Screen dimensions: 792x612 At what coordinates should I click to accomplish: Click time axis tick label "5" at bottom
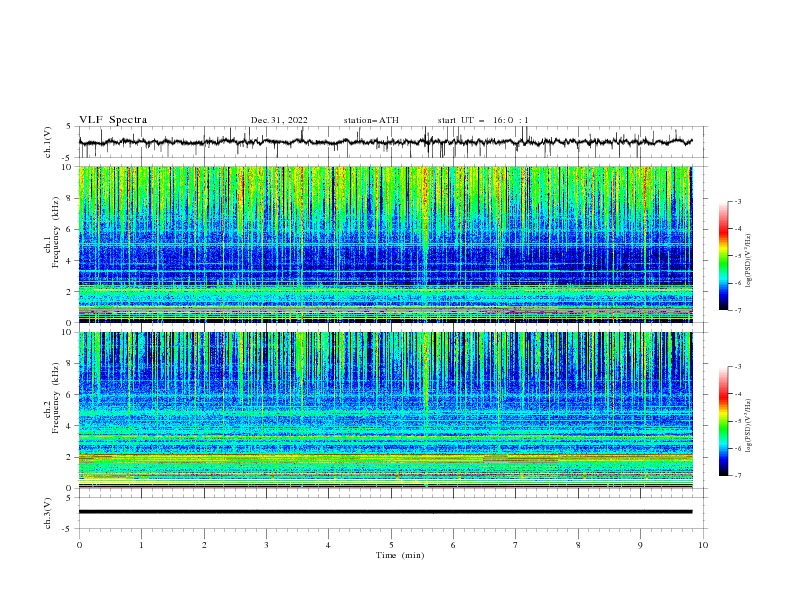click(x=391, y=545)
